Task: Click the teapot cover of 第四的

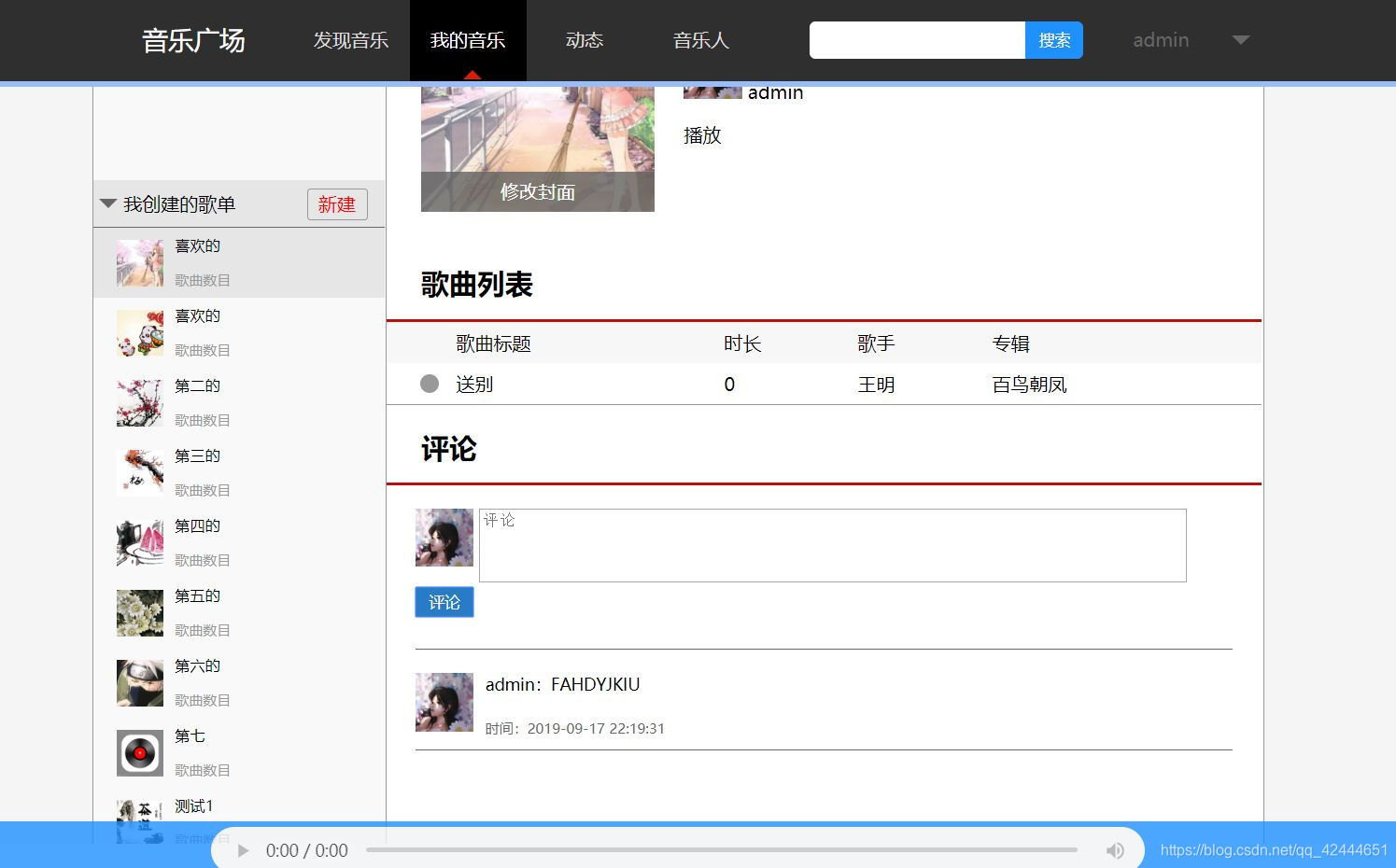Action: coord(140,543)
